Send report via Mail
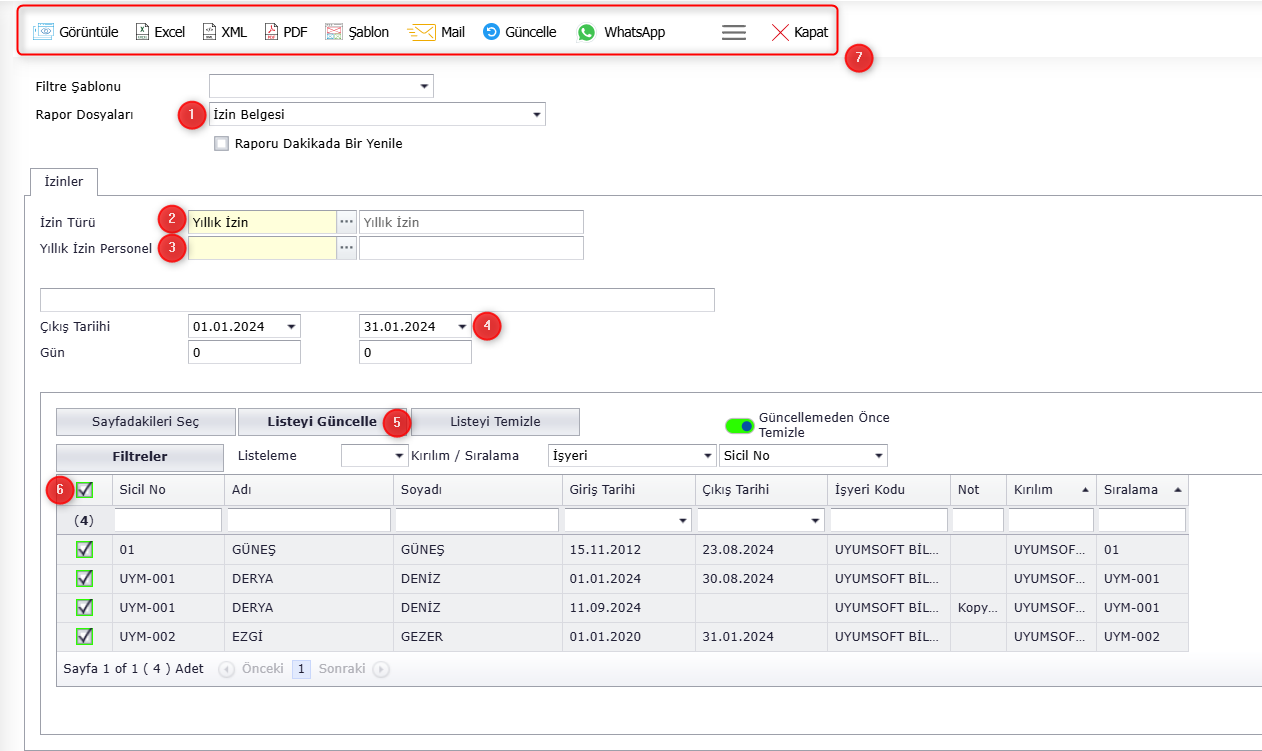This screenshot has width=1262, height=751. [x=422, y=32]
